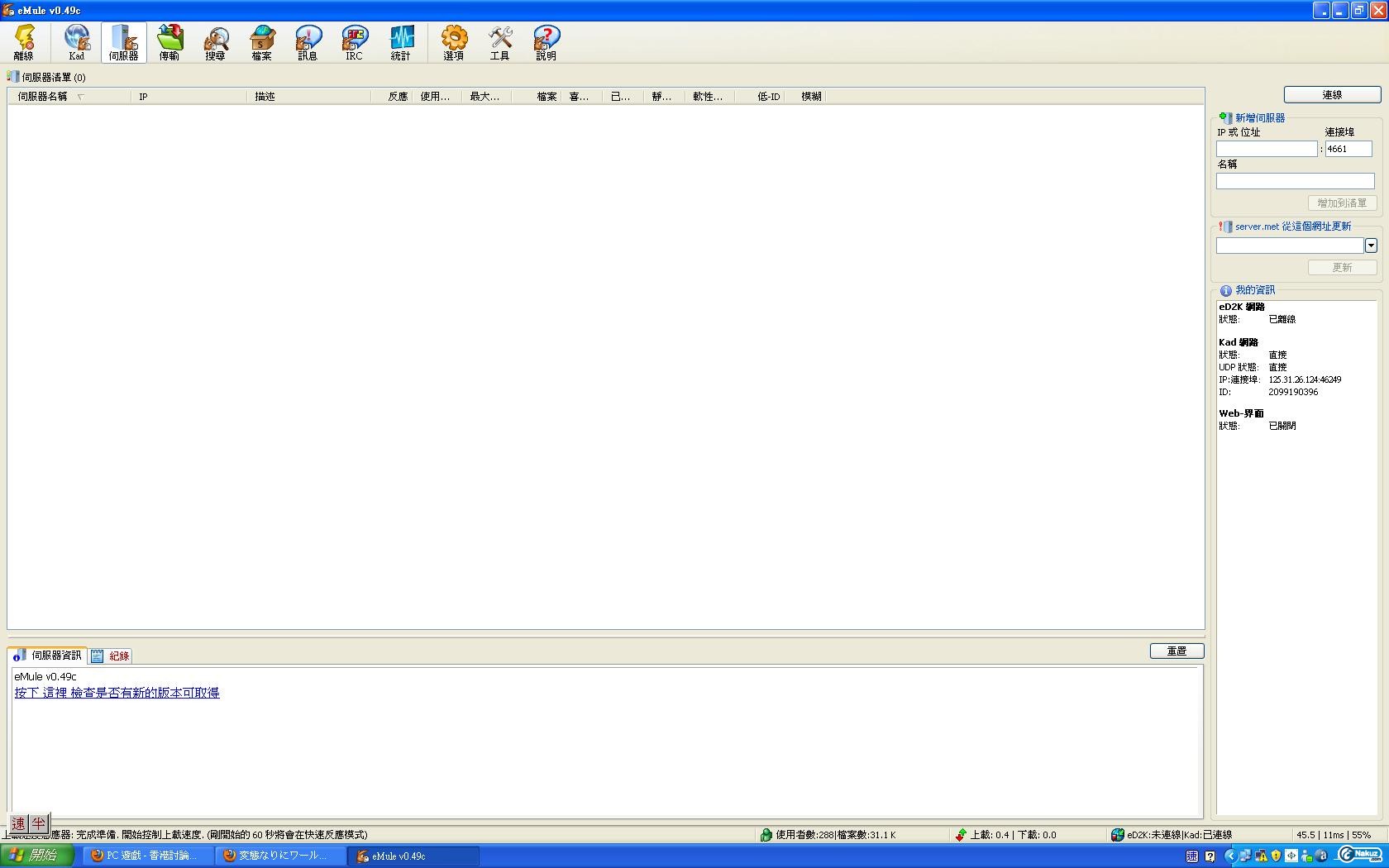
Task: Select the 伺服器 servers toolbar icon
Action: tap(124, 42)
